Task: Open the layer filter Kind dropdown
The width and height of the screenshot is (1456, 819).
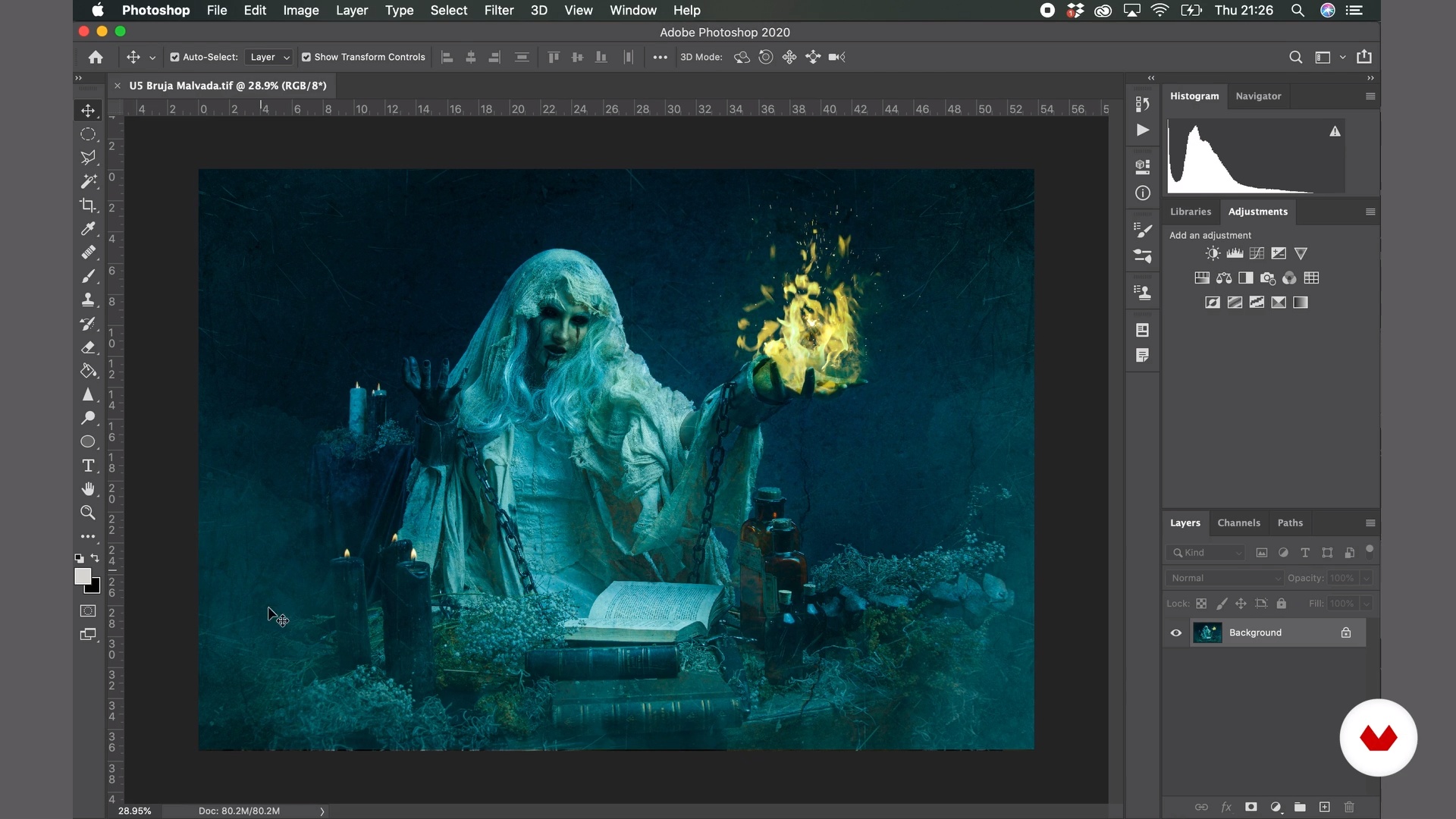Action: [1206, 553]
